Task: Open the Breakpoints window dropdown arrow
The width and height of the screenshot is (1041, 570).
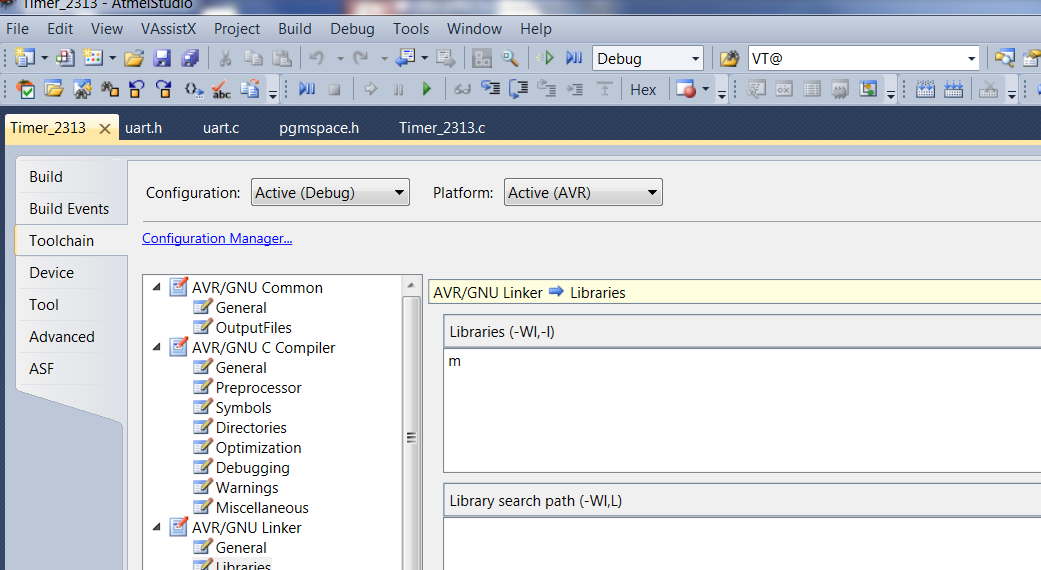Action: [705, 89]
